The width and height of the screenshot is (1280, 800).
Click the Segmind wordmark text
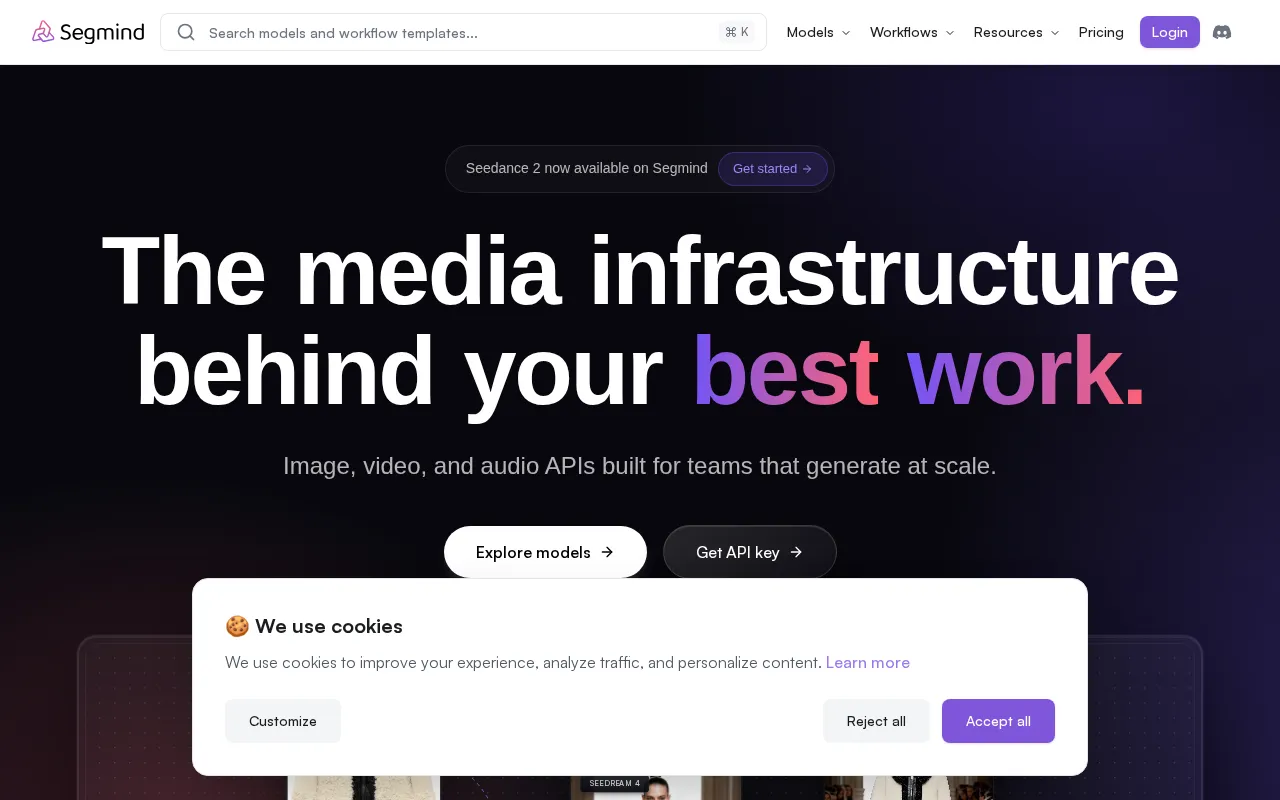102,32
